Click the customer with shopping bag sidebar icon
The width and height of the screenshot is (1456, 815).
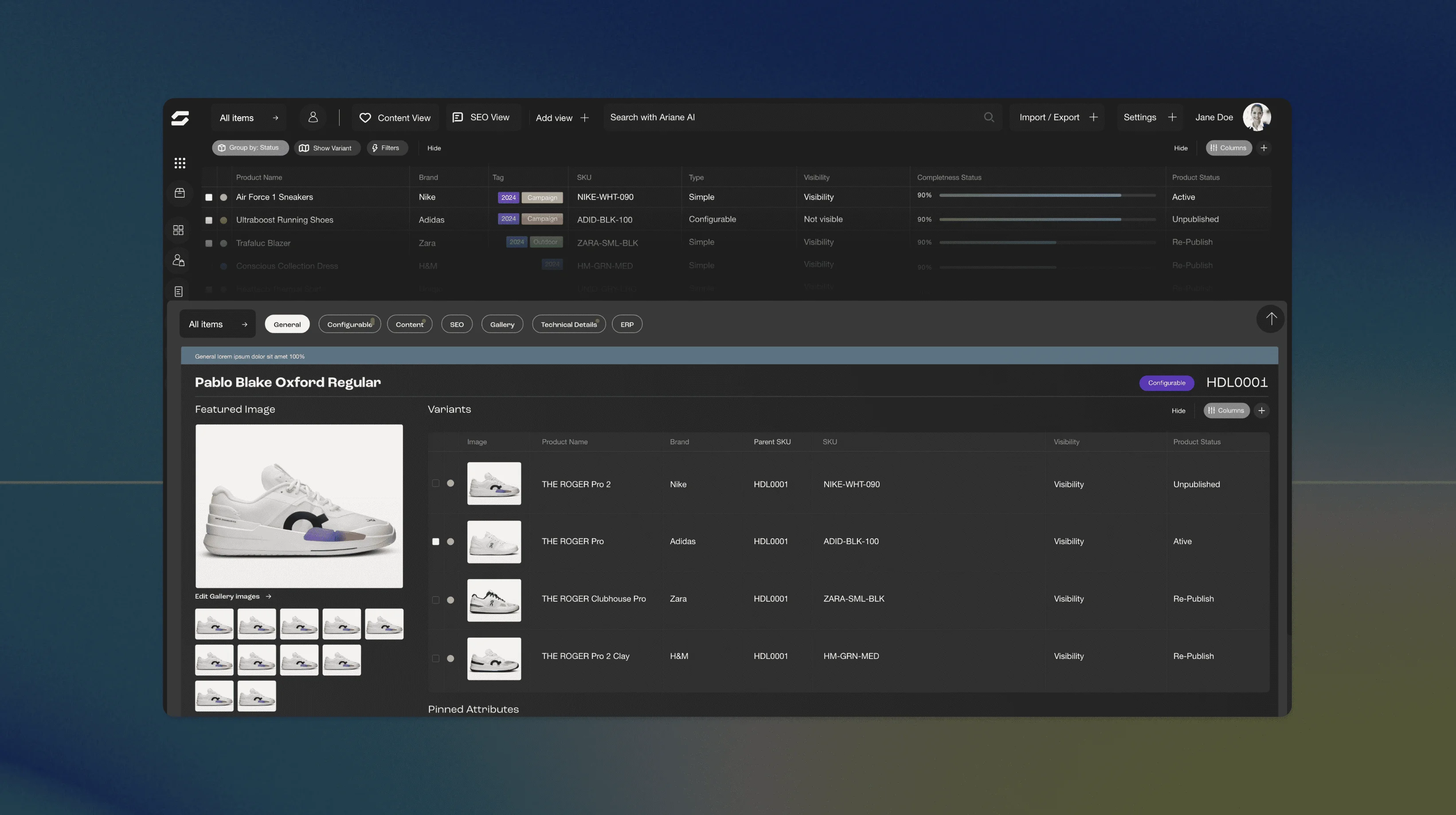179,259
